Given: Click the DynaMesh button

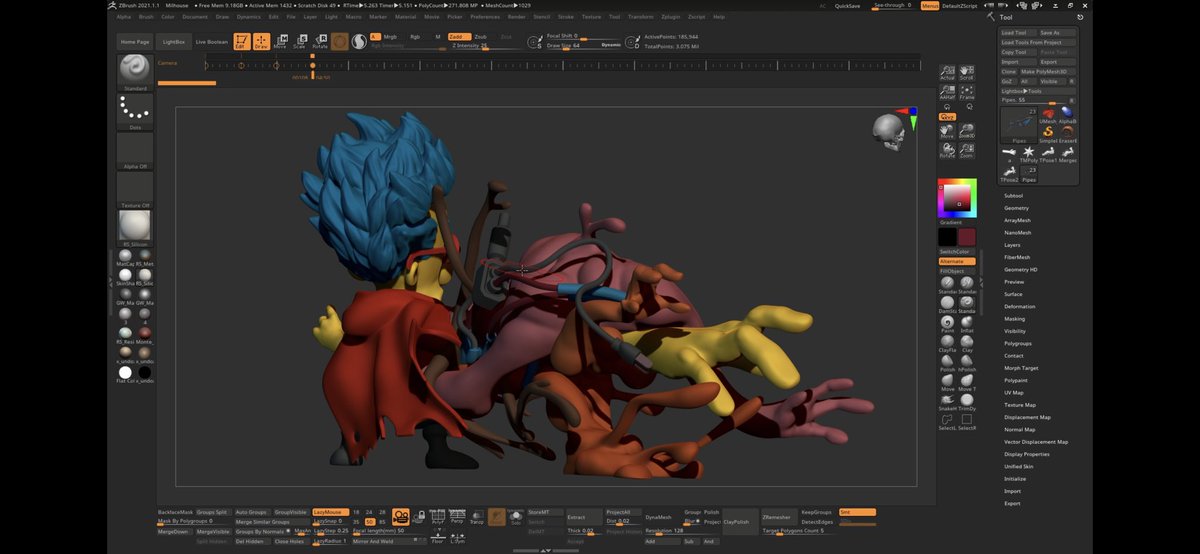Looking at the screenshot, I should [x=659, y=517].
